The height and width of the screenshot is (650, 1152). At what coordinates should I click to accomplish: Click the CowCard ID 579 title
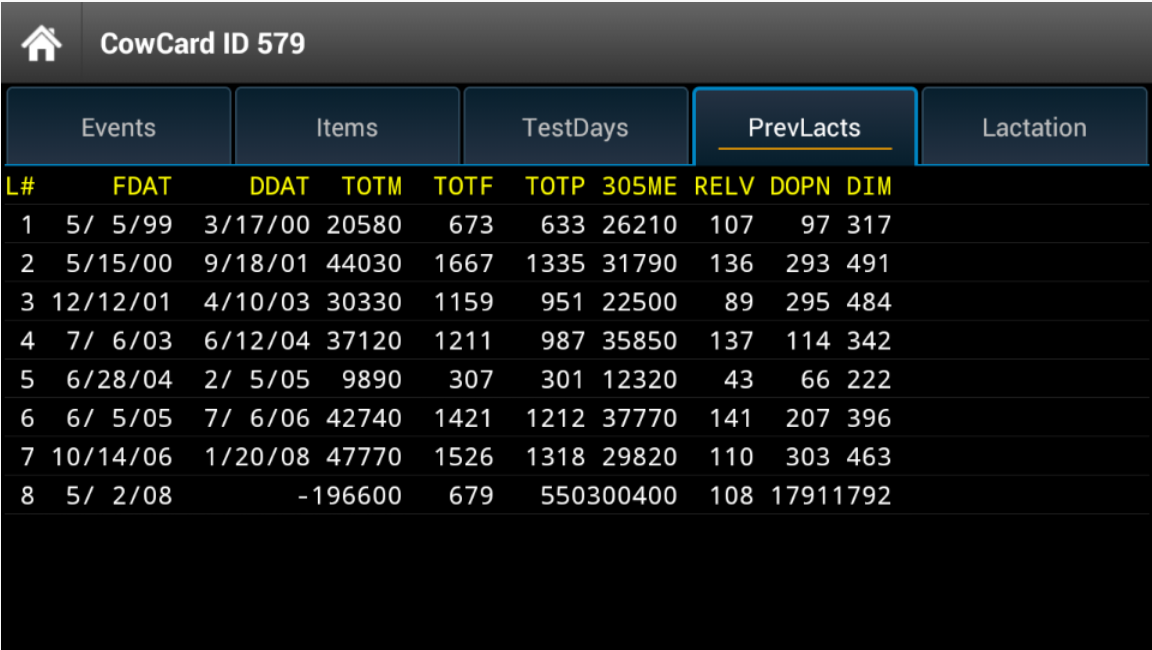pos(202,44)
